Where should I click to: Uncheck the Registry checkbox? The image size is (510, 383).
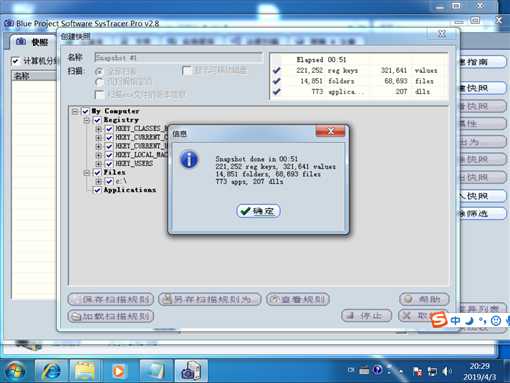tap(97, 120)
